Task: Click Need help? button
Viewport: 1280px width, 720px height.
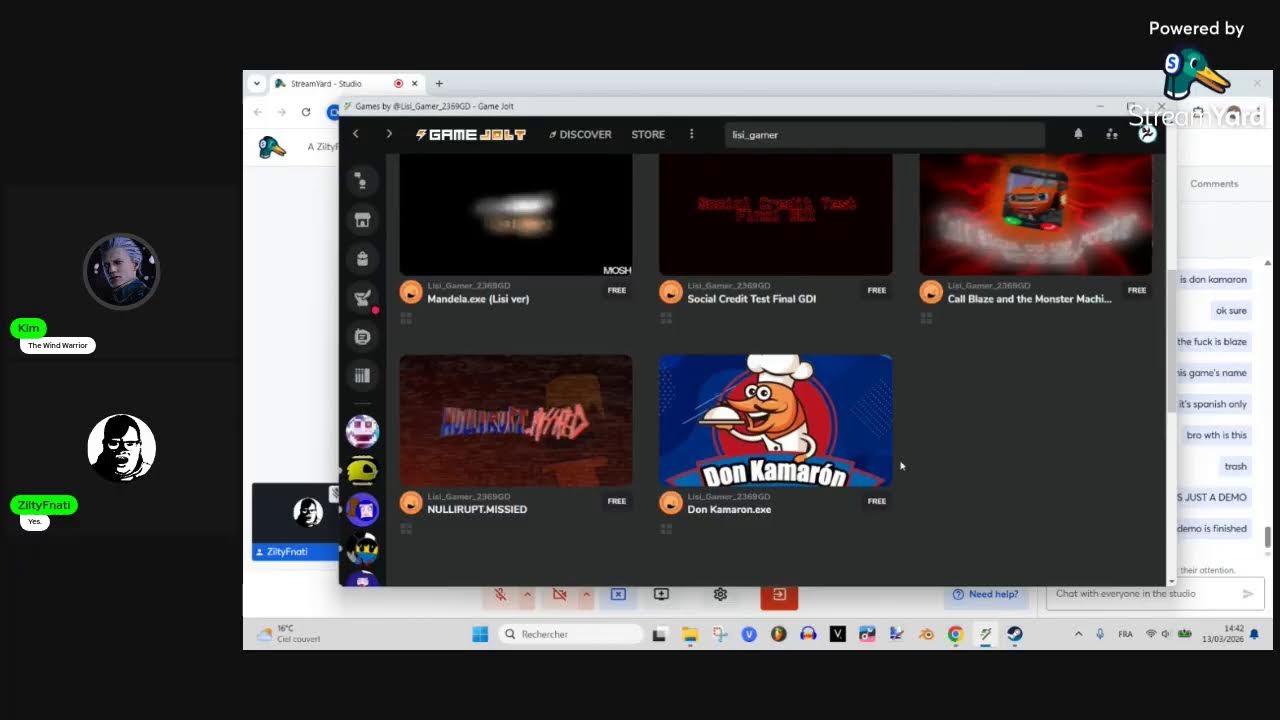Action: coord(985,594)
